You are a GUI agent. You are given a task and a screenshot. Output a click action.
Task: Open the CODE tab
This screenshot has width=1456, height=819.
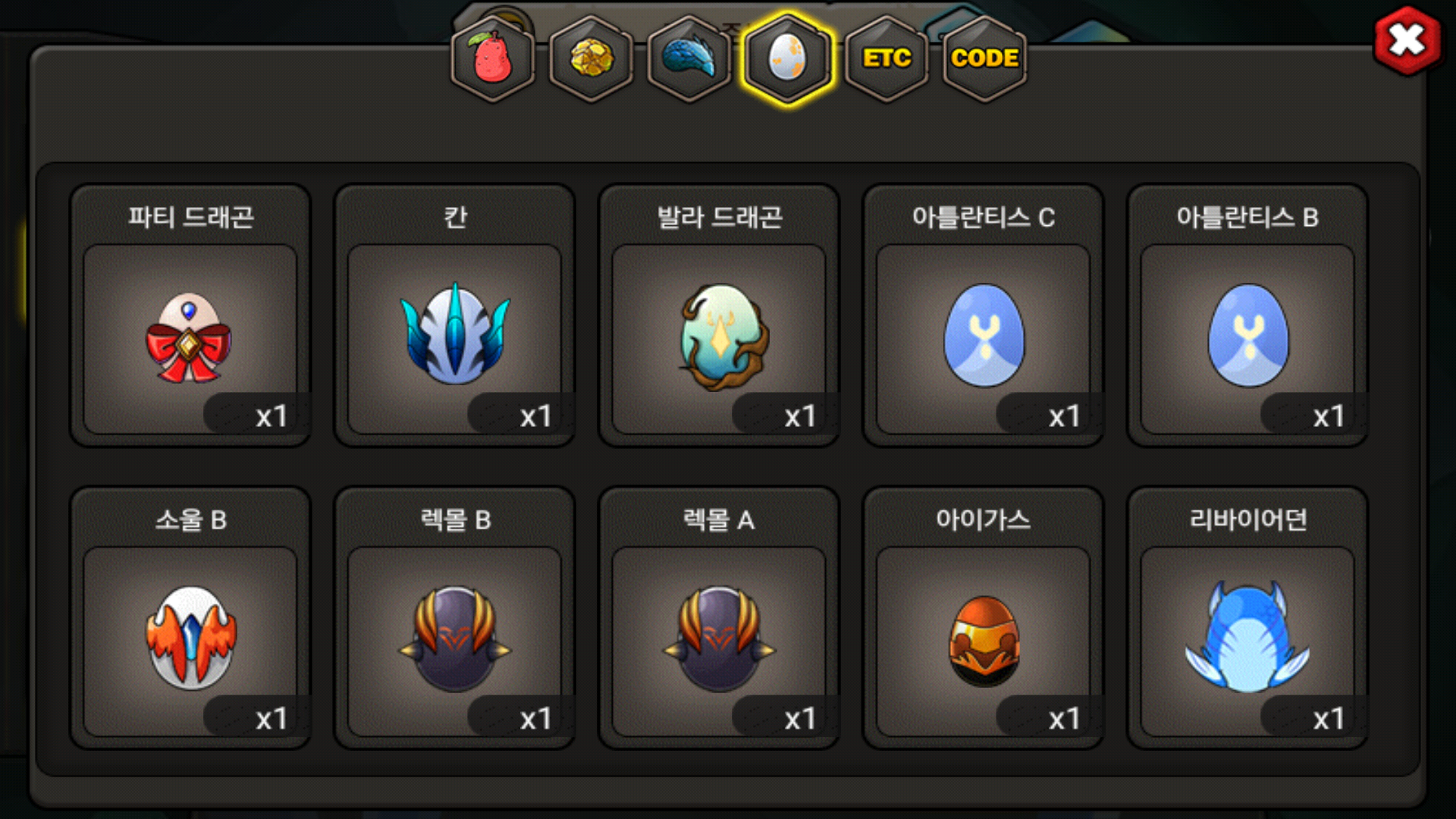click(x=984, y=58)
